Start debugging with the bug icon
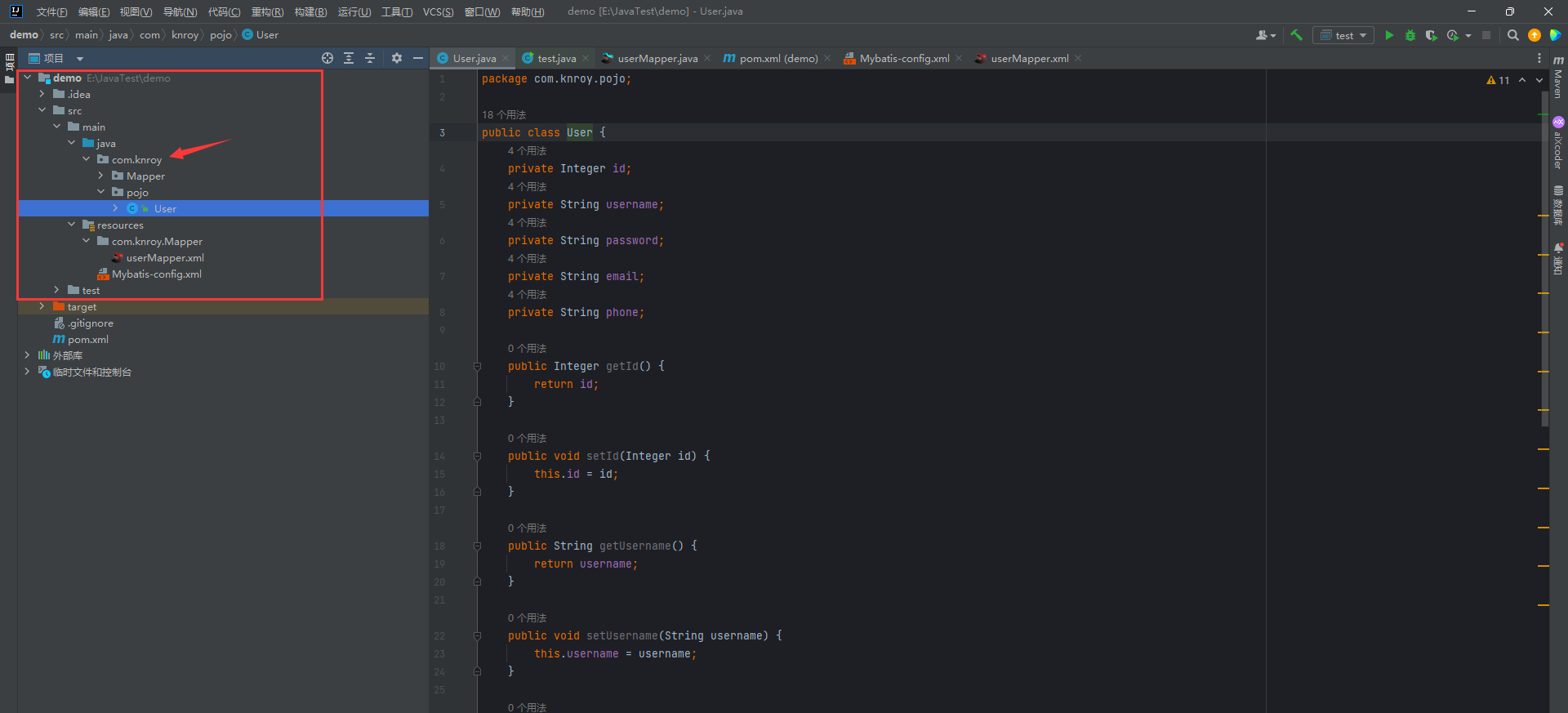 (1410, 35)
